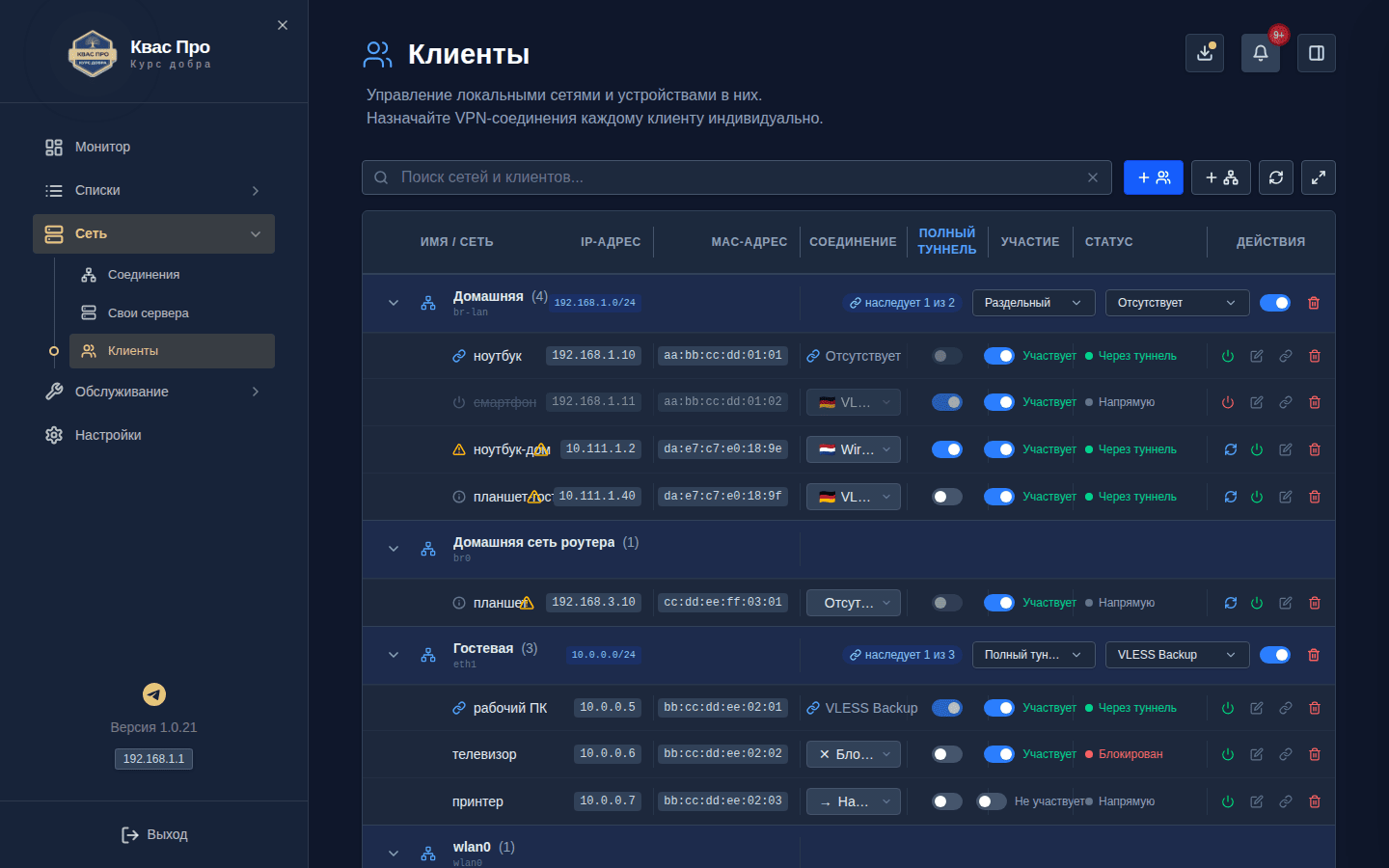Click the Выход button
Viewport: 1389px width, 868px height.
click(x=154, y=834)
